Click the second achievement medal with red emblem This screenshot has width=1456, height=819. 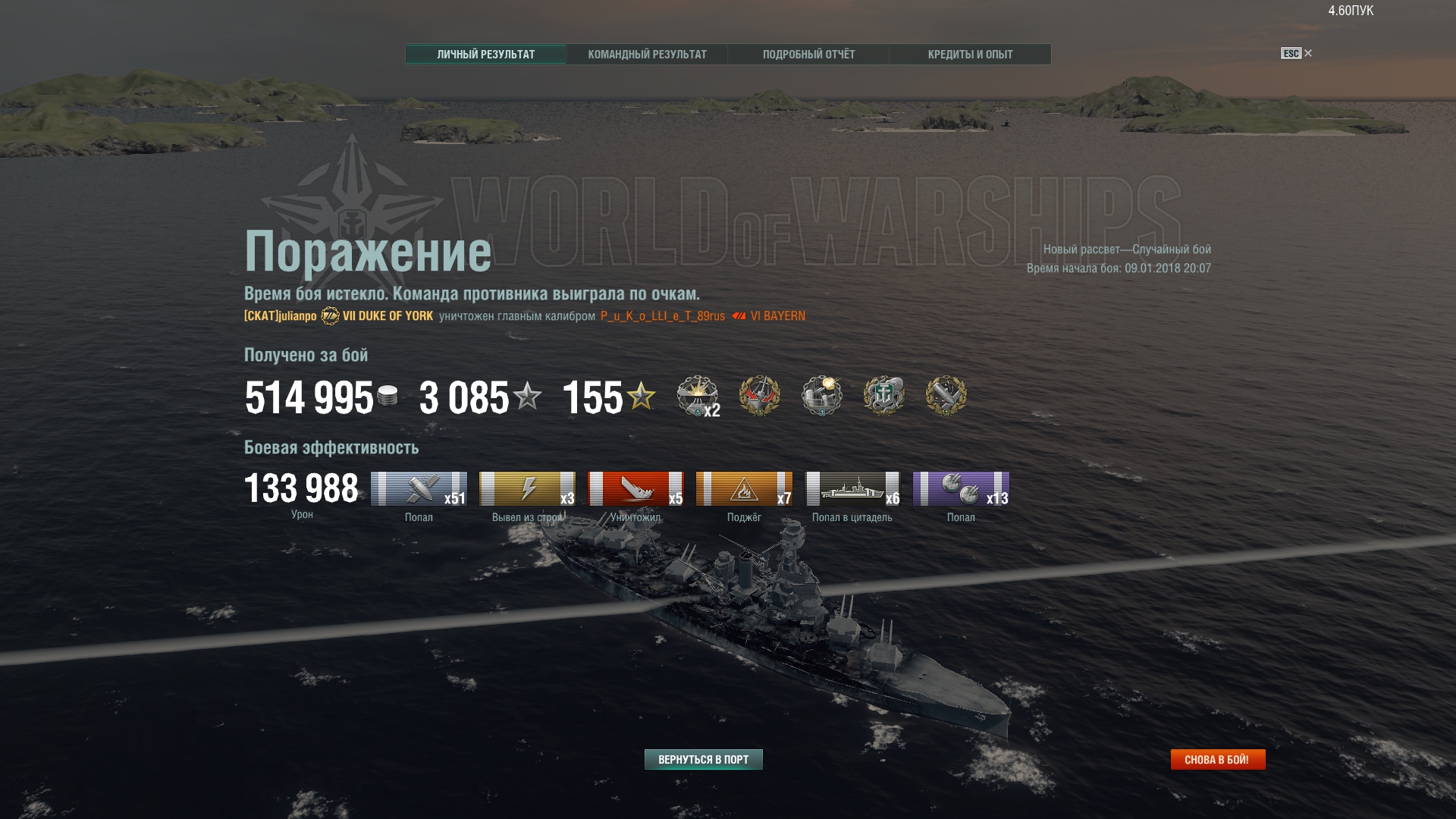[x=760, y=396]
